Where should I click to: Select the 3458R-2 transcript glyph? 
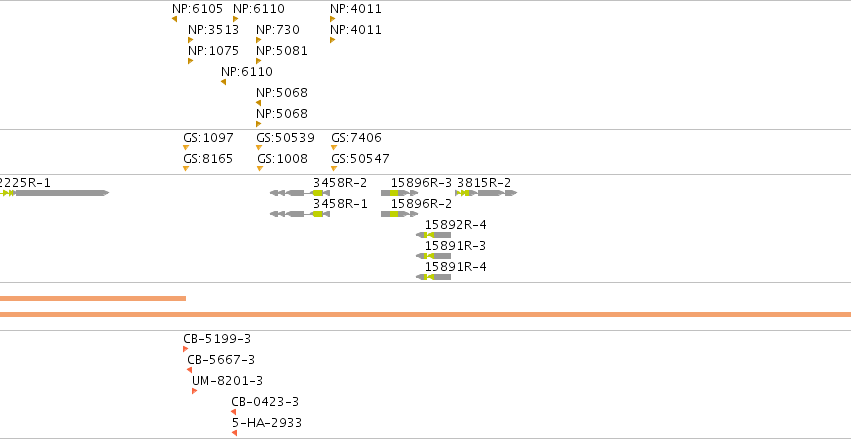[300, 193]
